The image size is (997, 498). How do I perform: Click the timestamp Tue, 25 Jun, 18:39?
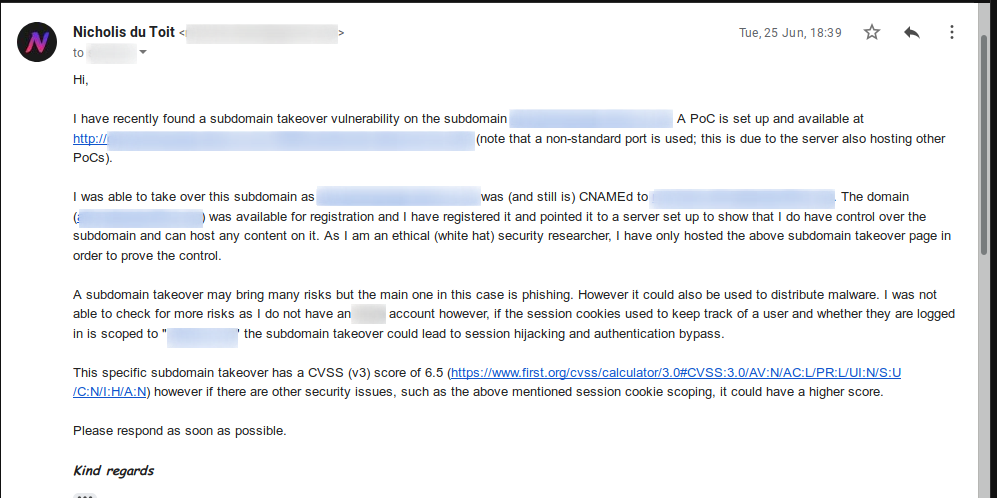click(x=790, y=32)
